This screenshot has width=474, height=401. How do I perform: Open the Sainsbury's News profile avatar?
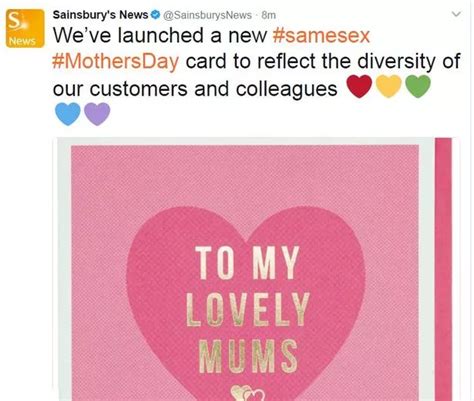point(25,28)
